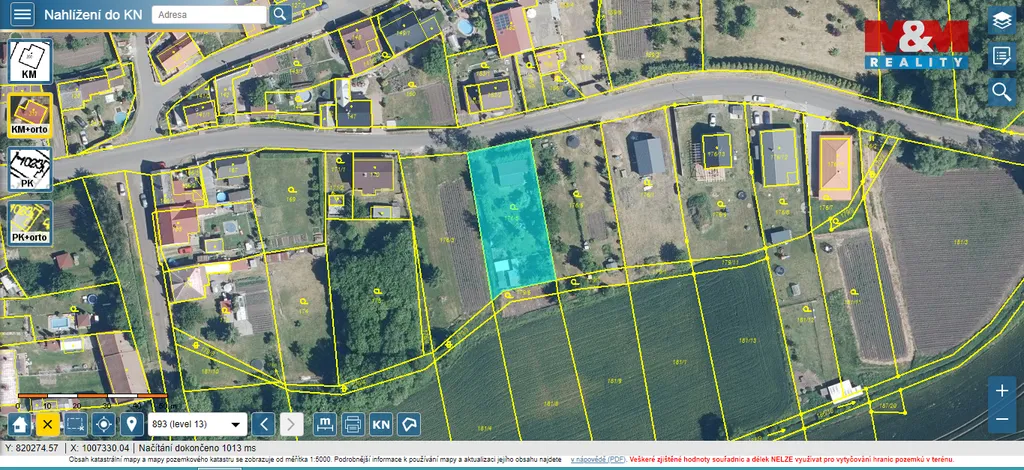Zoom out with the minus button
The image size is (1024, 470).
pos(1002,418)
